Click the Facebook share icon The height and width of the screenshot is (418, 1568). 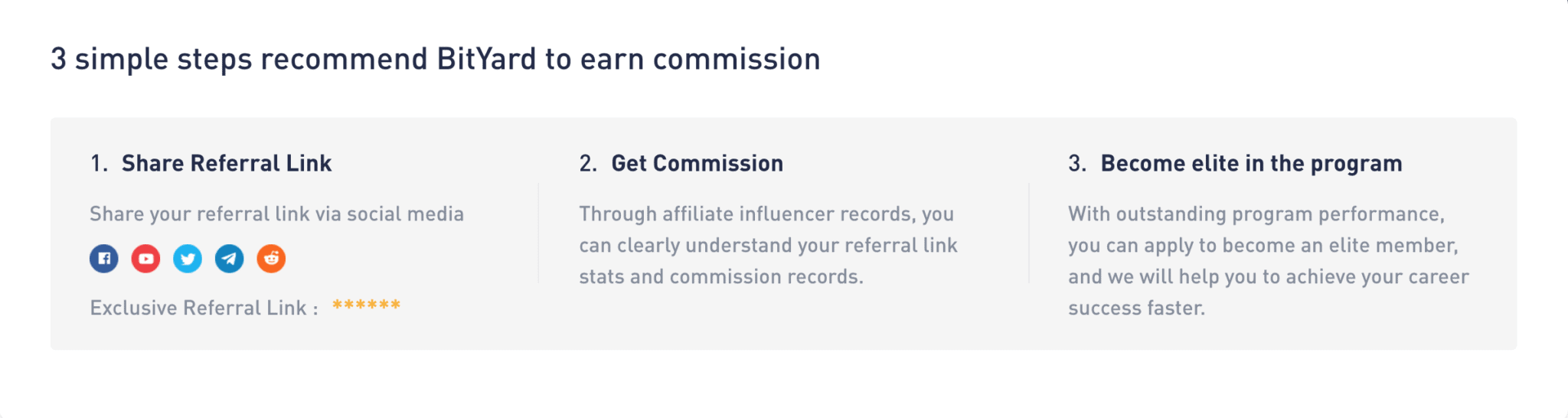[104, 259]
